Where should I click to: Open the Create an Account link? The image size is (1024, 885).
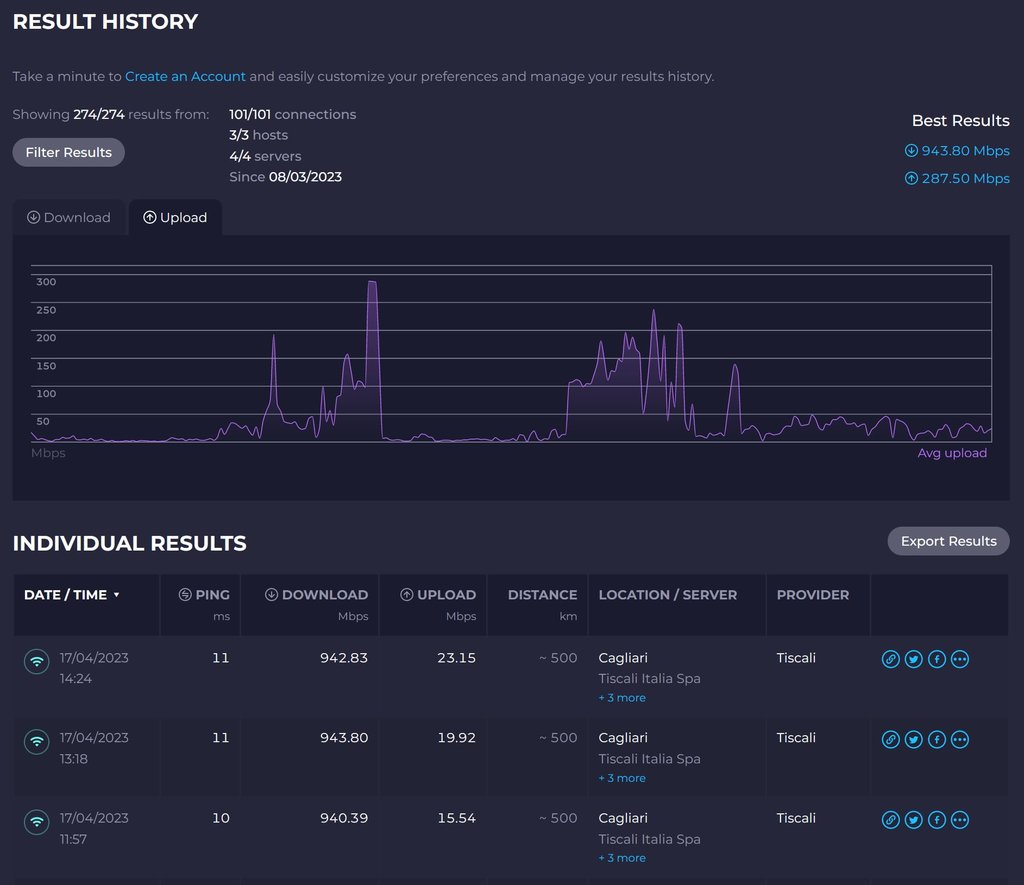coord(185,76)
